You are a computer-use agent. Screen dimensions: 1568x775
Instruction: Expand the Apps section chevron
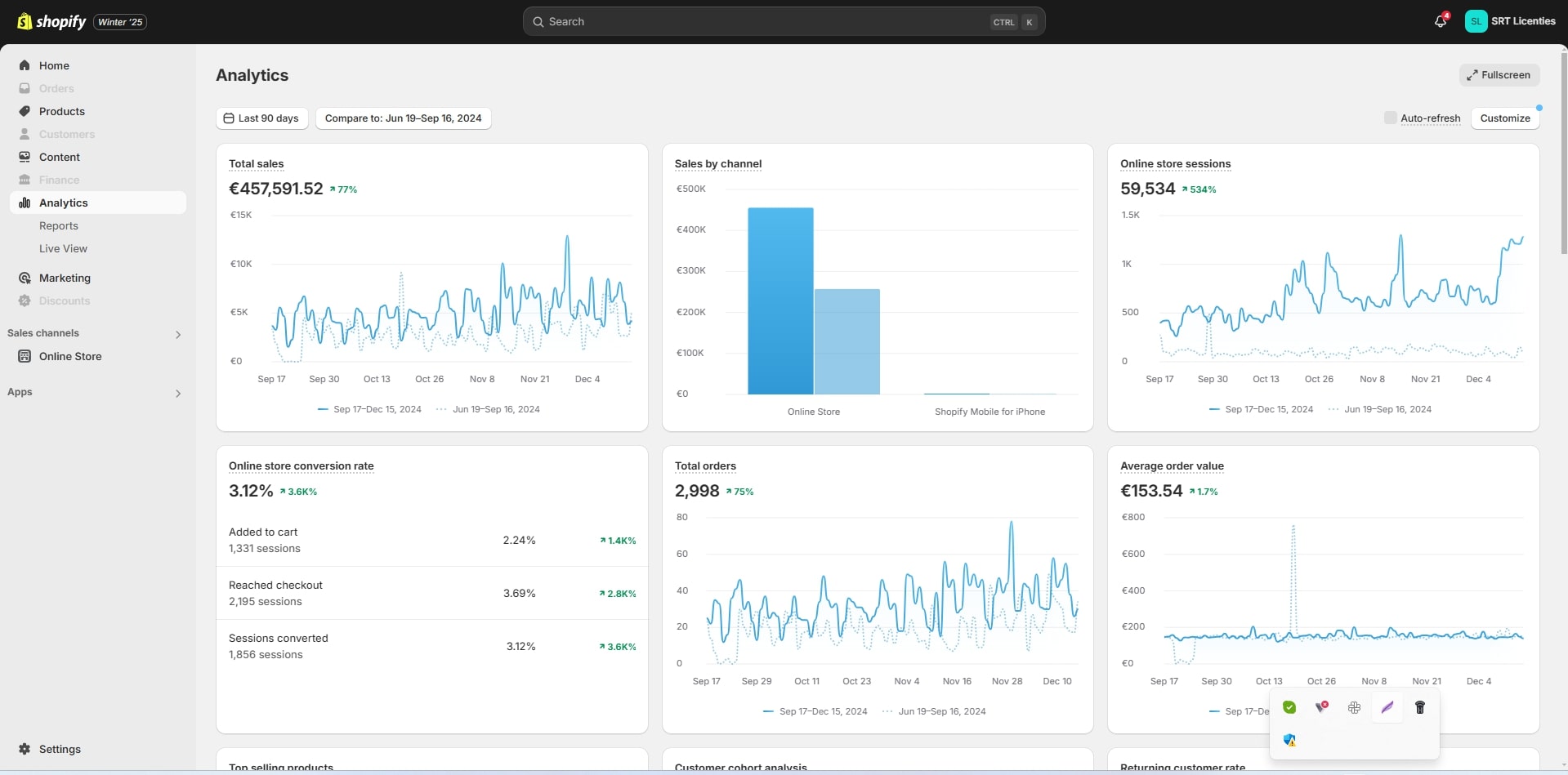pyautogui.click(x=177, y=393)
